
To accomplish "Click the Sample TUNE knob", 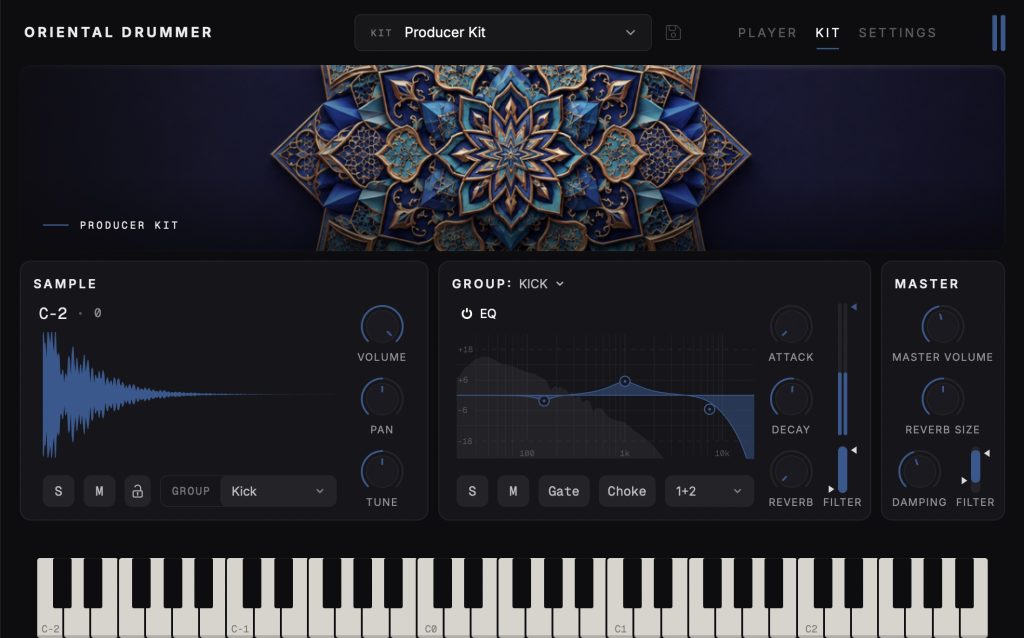I will (382, 470).
